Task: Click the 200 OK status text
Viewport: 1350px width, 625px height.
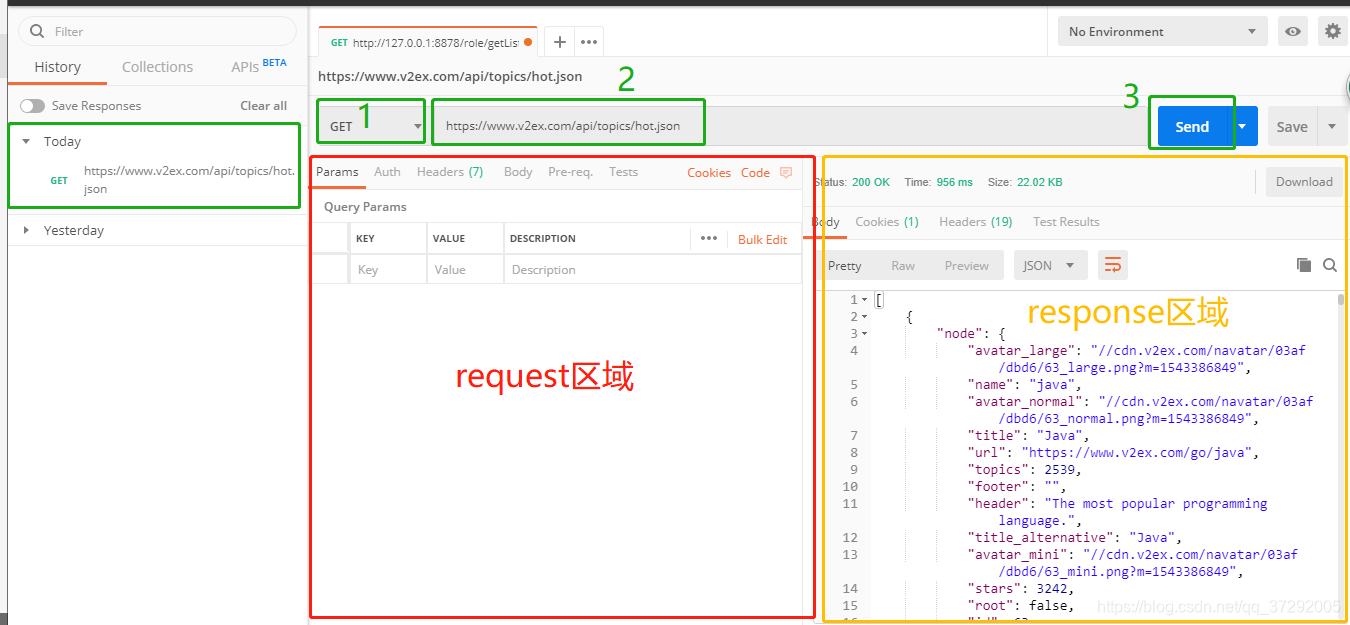Action: tap(871, 182)
